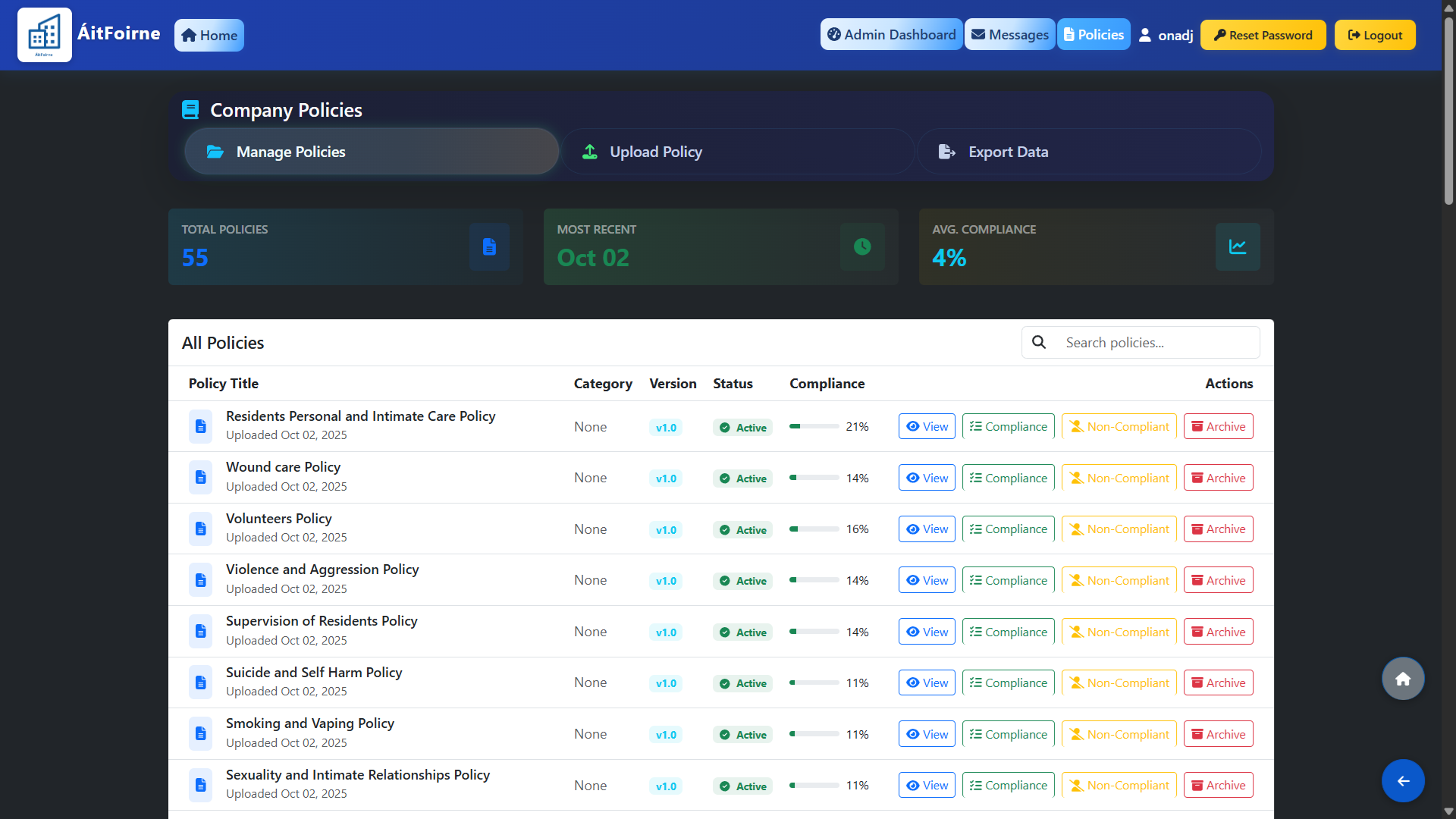Click the ÁitFoirne building logo
1456x819 pixels.
coord(44,35)
